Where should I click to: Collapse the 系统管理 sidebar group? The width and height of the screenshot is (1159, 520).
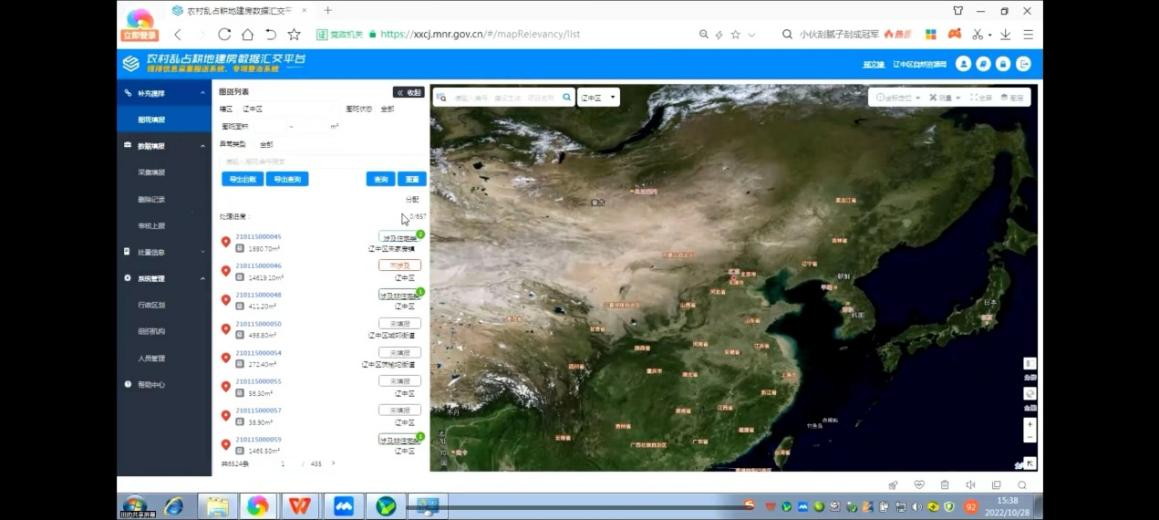[x=203, y=278]
